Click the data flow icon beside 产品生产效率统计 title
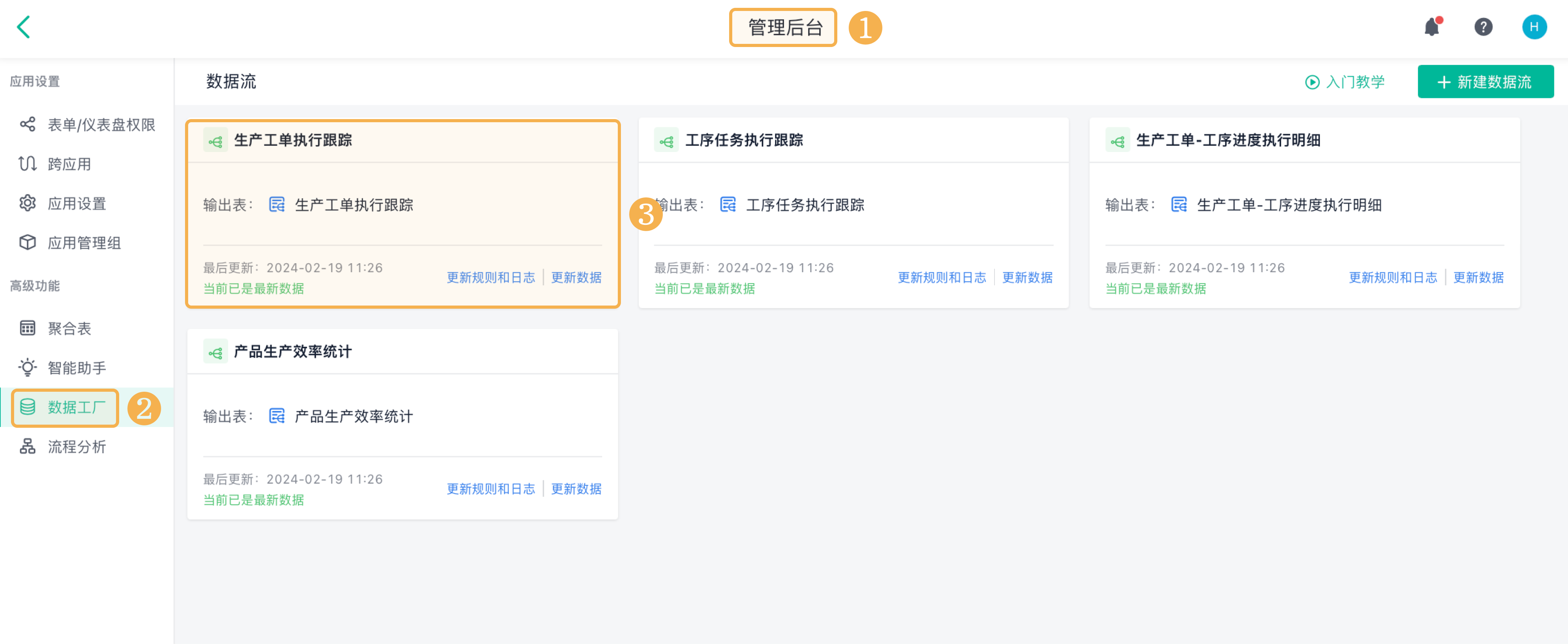The image size is (1568, 644). [216, 352]
